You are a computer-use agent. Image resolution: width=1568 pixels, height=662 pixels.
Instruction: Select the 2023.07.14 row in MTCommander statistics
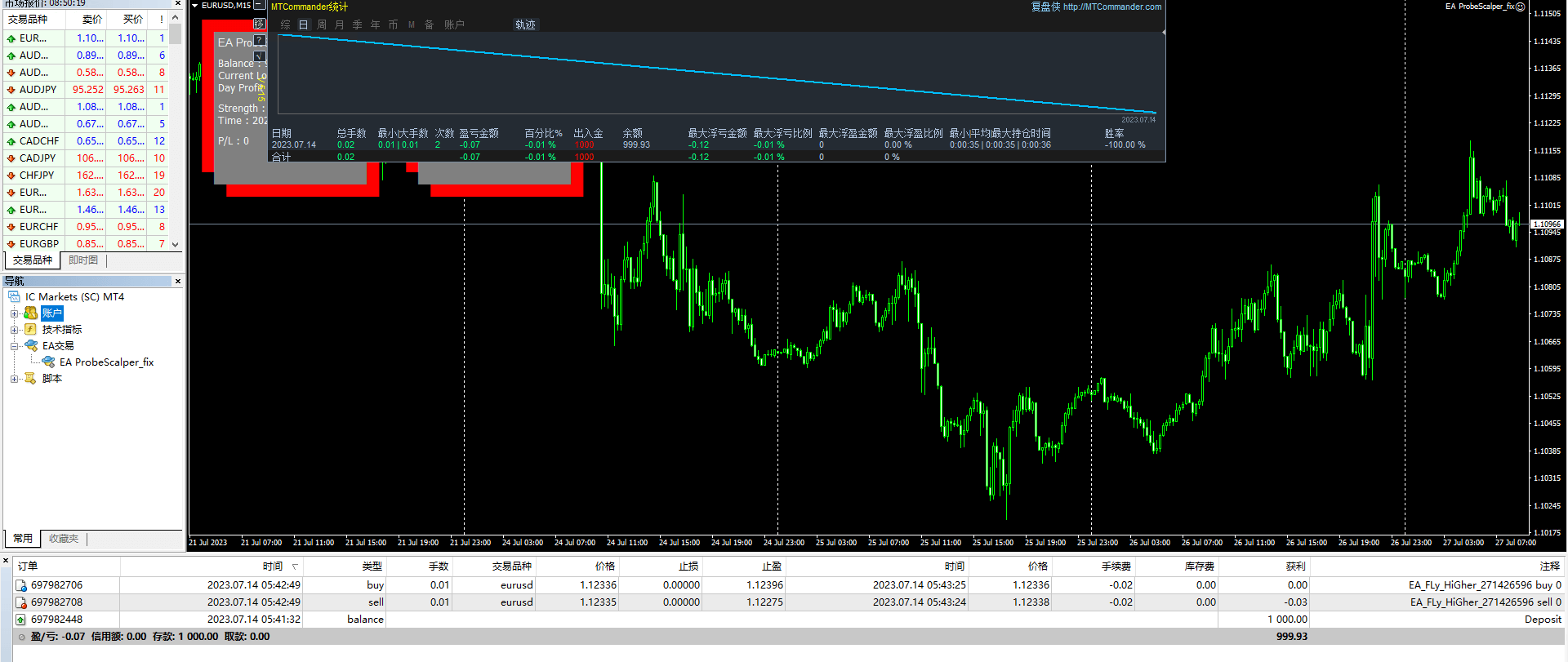coord(716,144)
